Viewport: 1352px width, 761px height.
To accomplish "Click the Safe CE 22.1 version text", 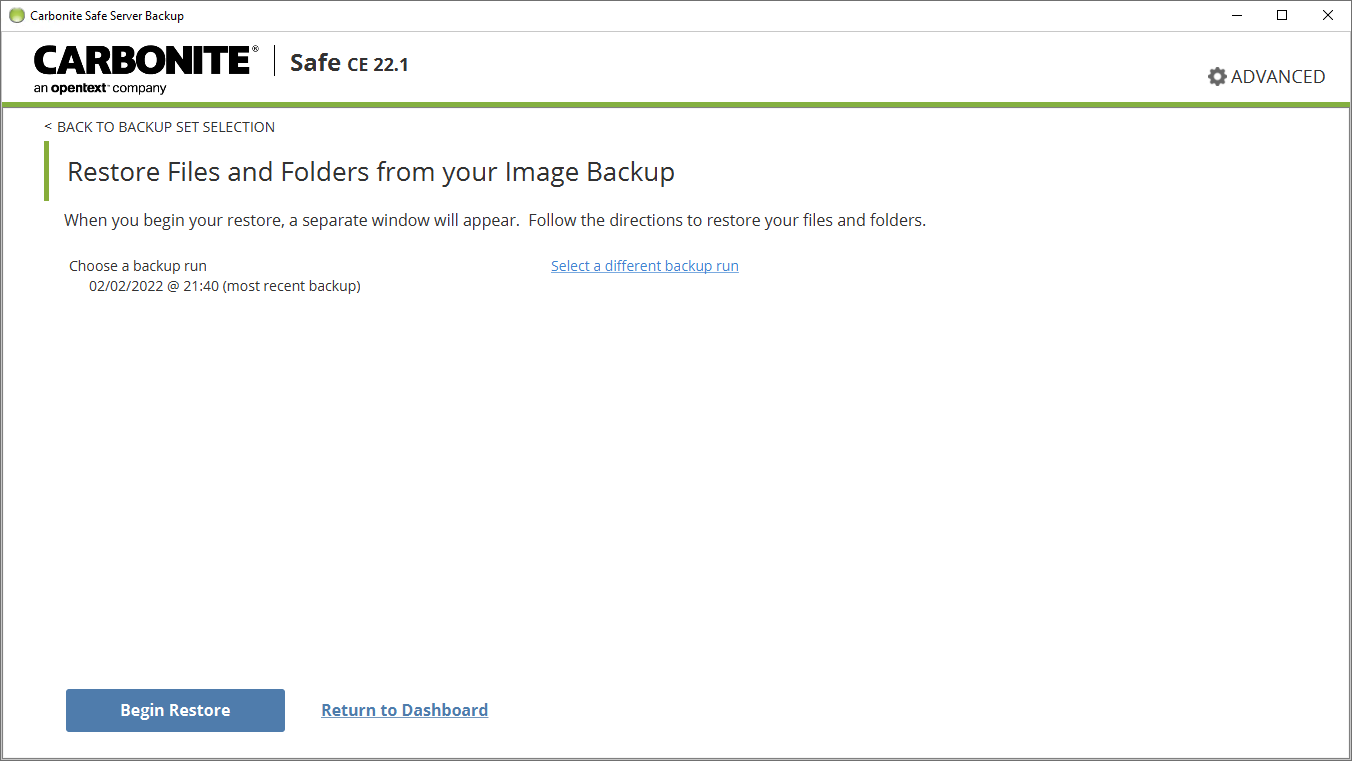I will (x=348, y=63).
